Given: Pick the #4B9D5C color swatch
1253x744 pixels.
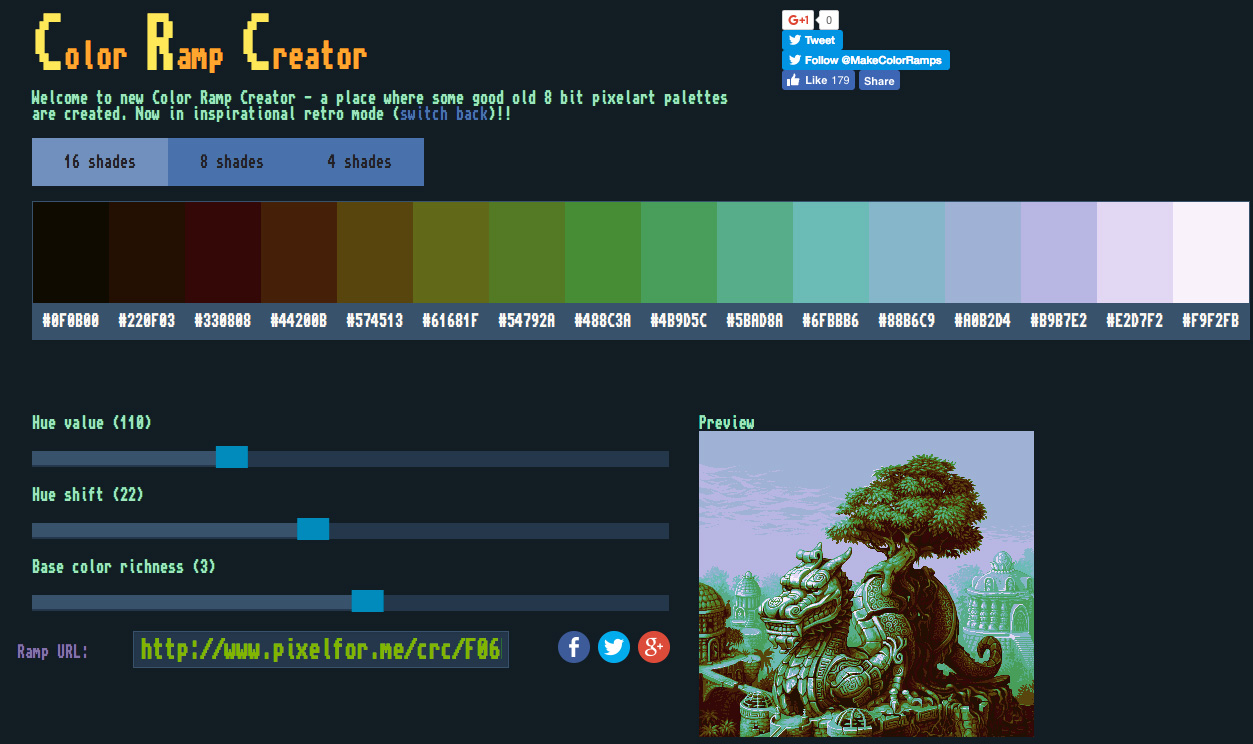Looking at the screenshot, I should pos(679,252).
